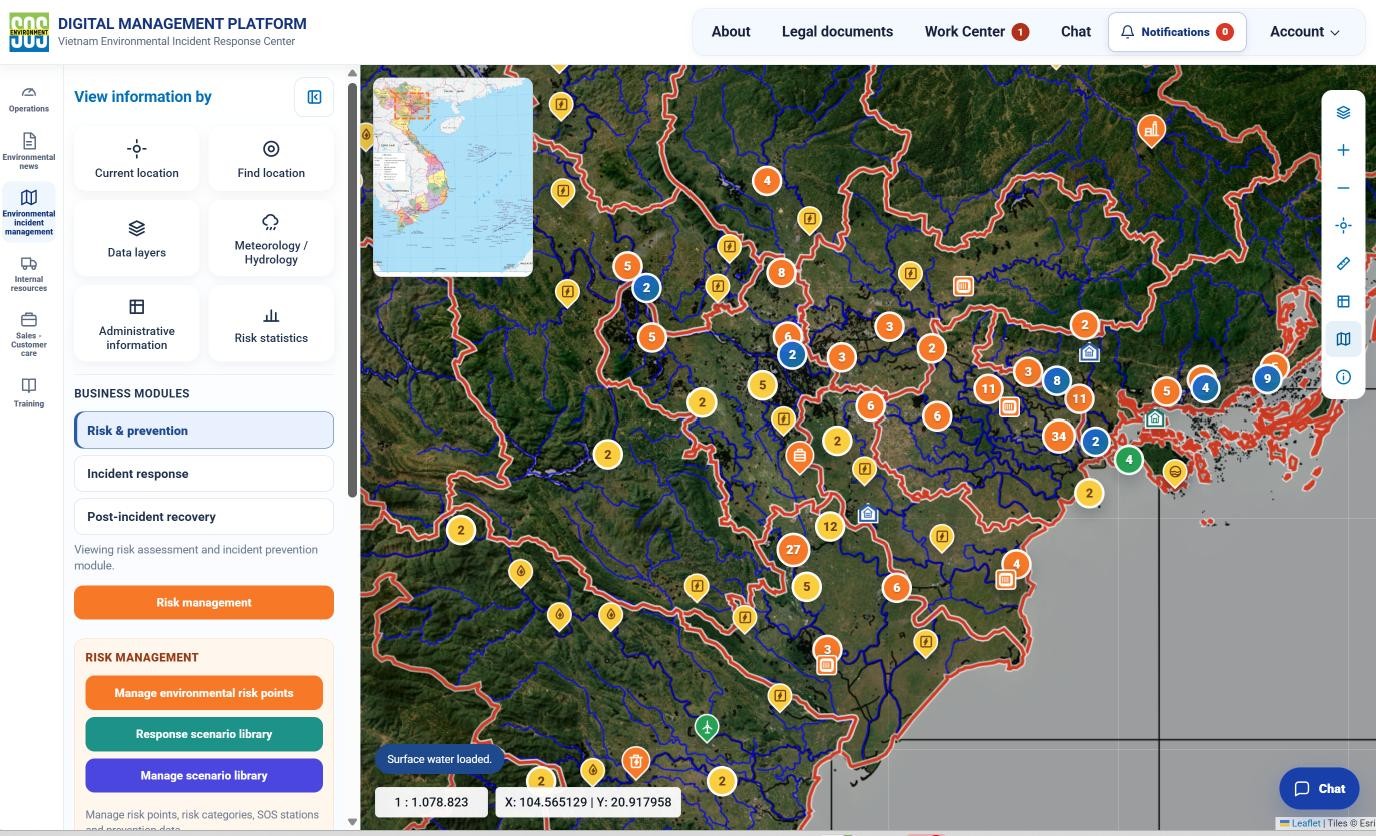Select the Incident response module
Viewport: 1376px width, 836px height.
tap(204, 473)
